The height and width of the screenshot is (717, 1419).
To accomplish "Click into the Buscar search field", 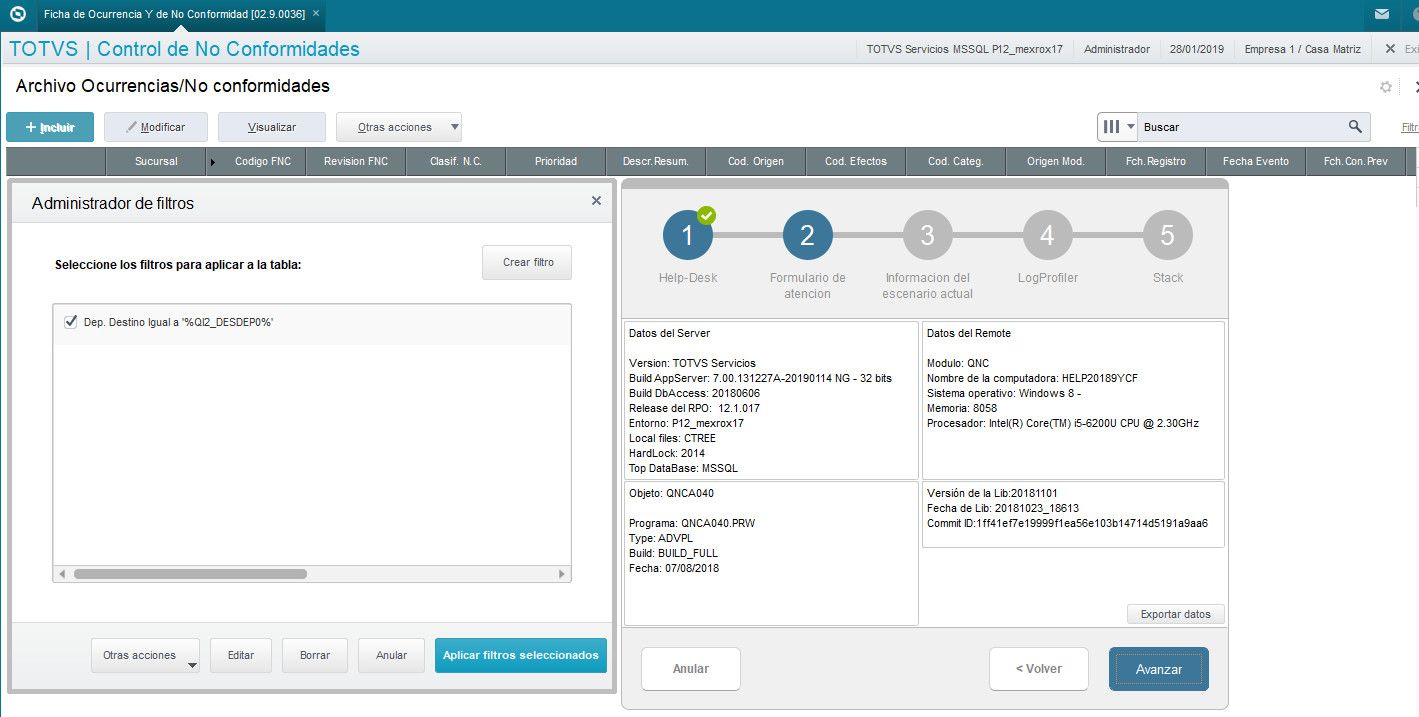I will (x=1240, y=127).
